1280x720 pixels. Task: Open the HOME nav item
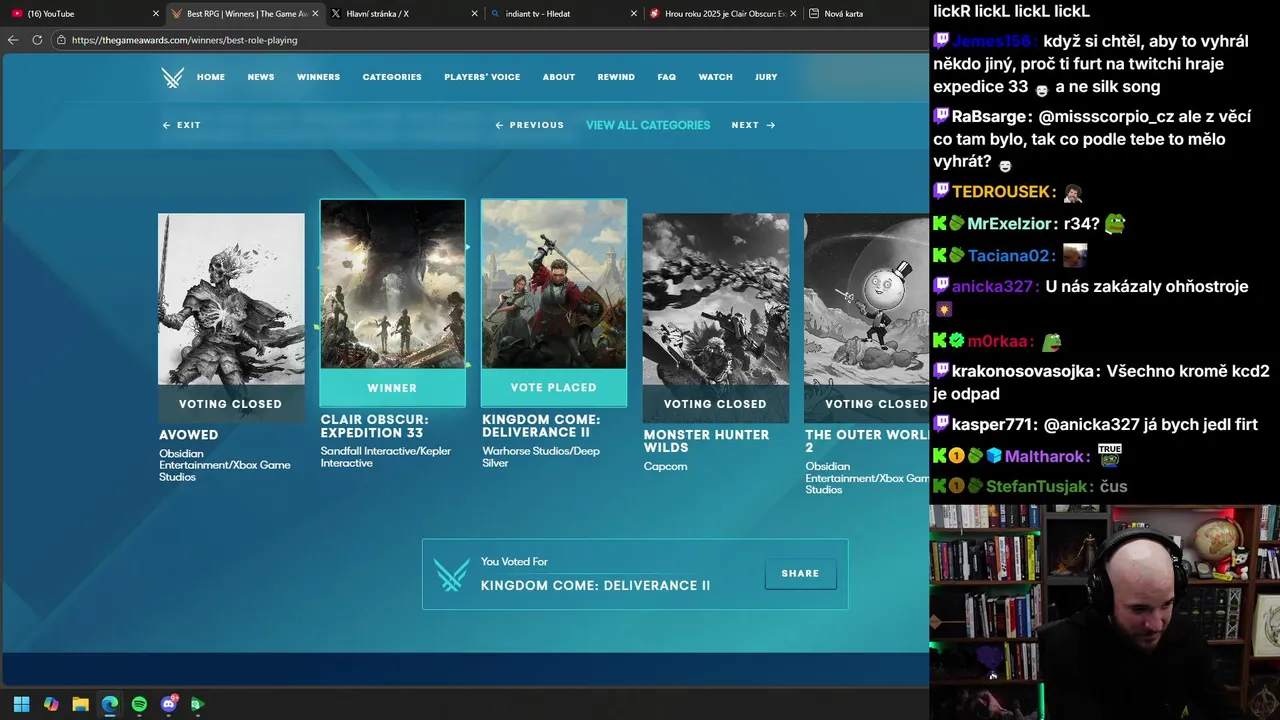[x=211, y=77]
